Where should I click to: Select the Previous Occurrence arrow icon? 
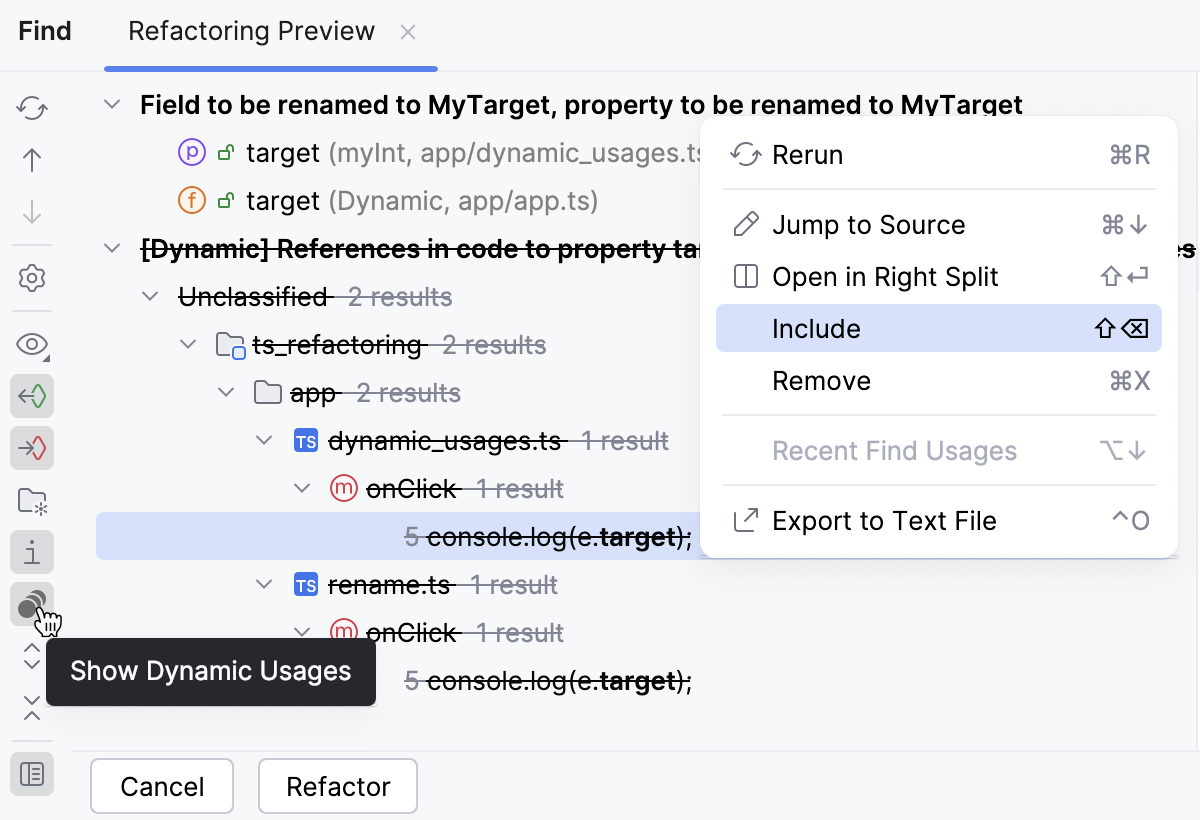31,160
